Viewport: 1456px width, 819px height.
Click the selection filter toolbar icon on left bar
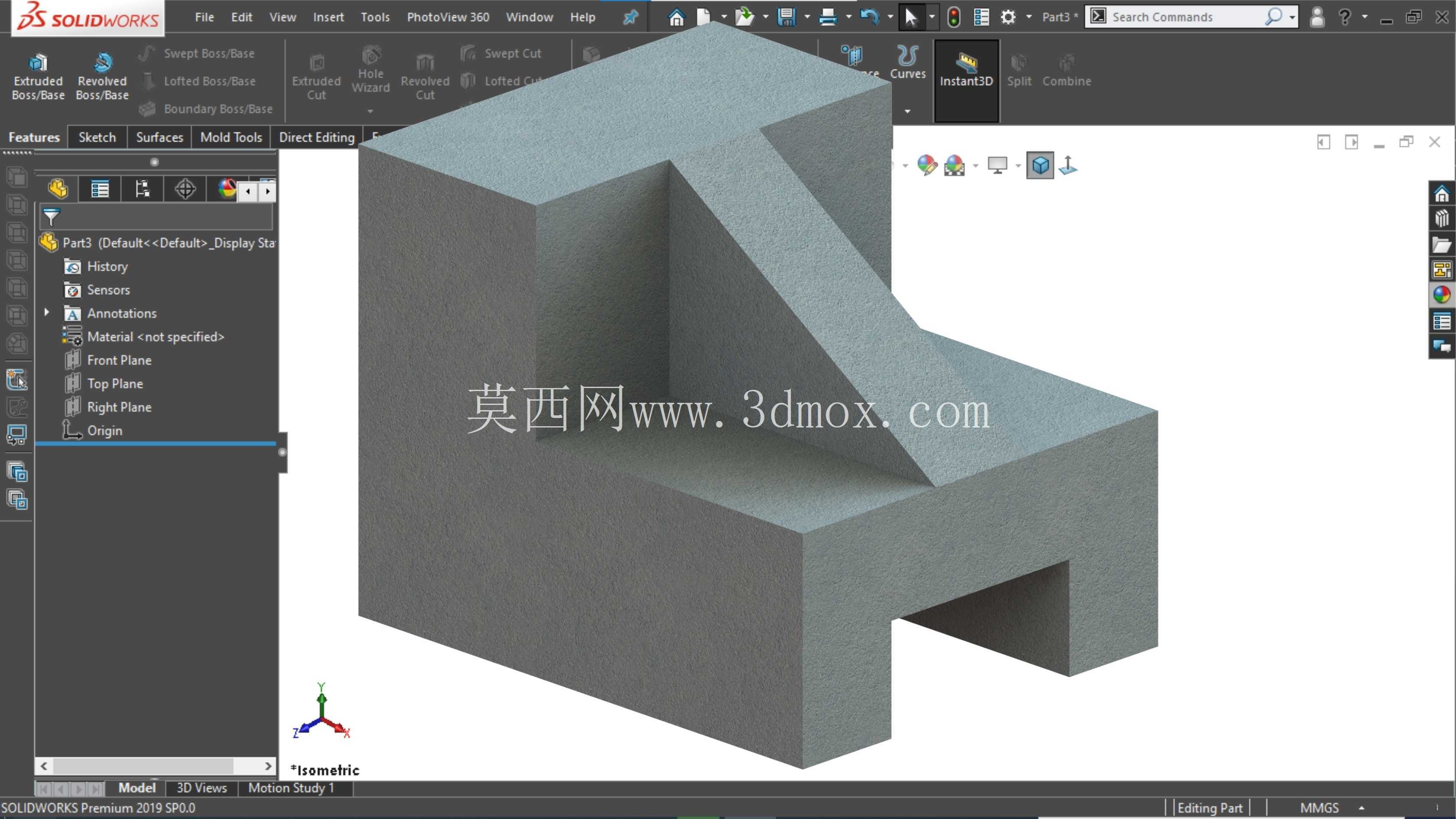tap(16, 379)
